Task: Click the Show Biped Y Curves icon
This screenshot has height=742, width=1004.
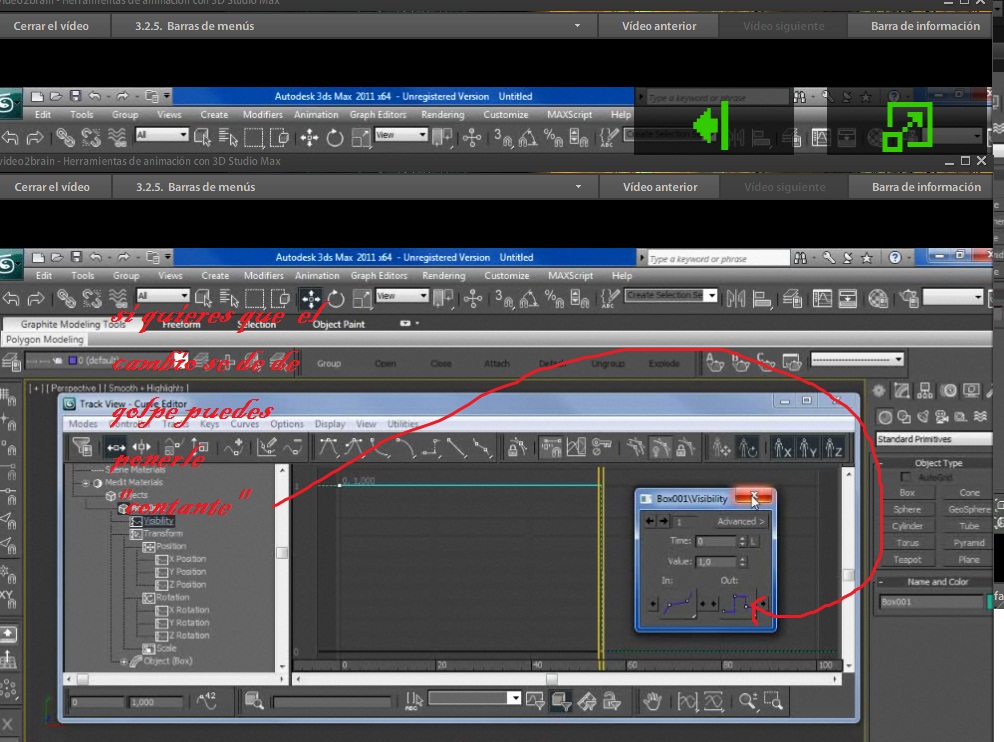Action: [807, 447]
